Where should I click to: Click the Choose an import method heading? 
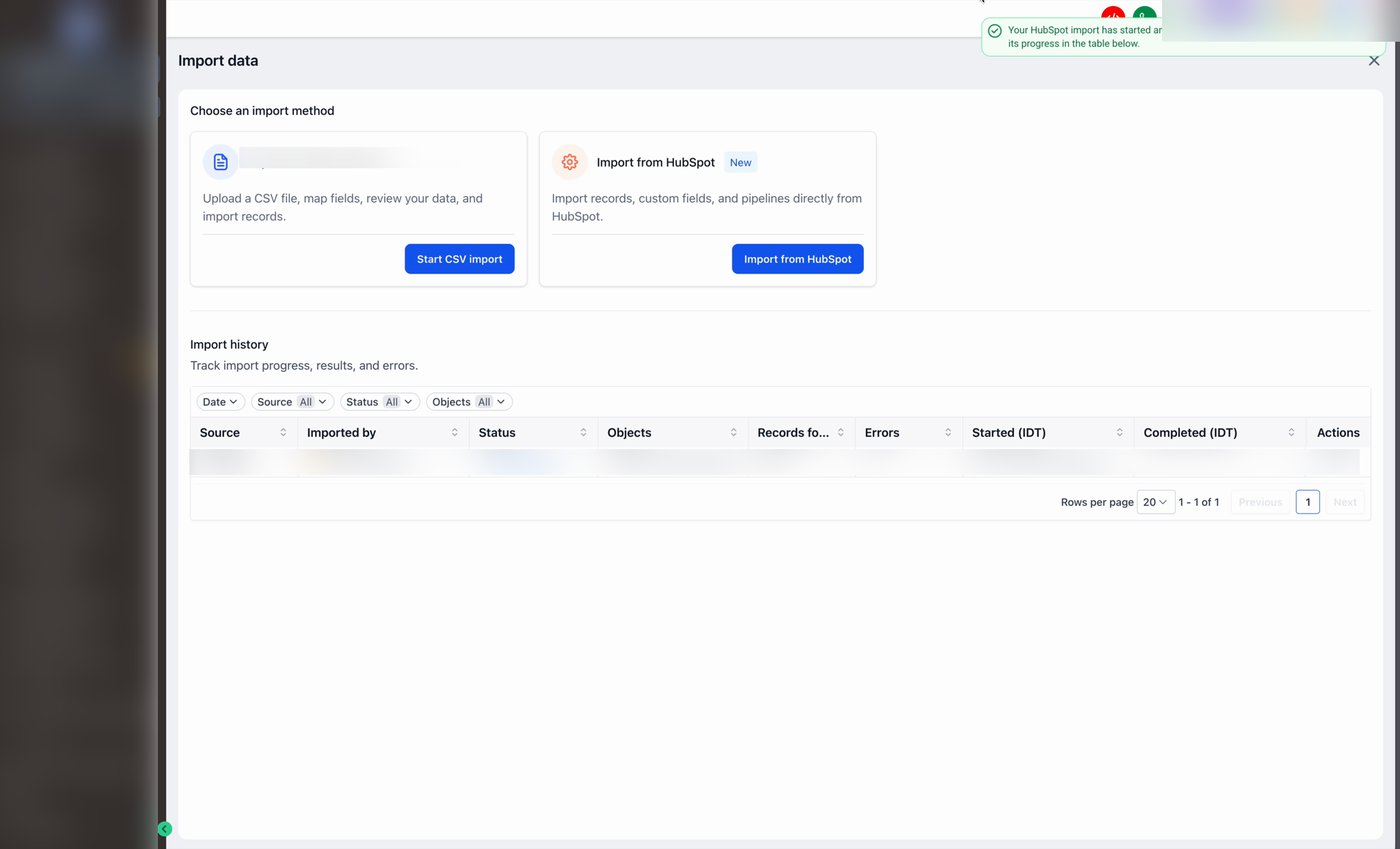(x=262, y=111)
